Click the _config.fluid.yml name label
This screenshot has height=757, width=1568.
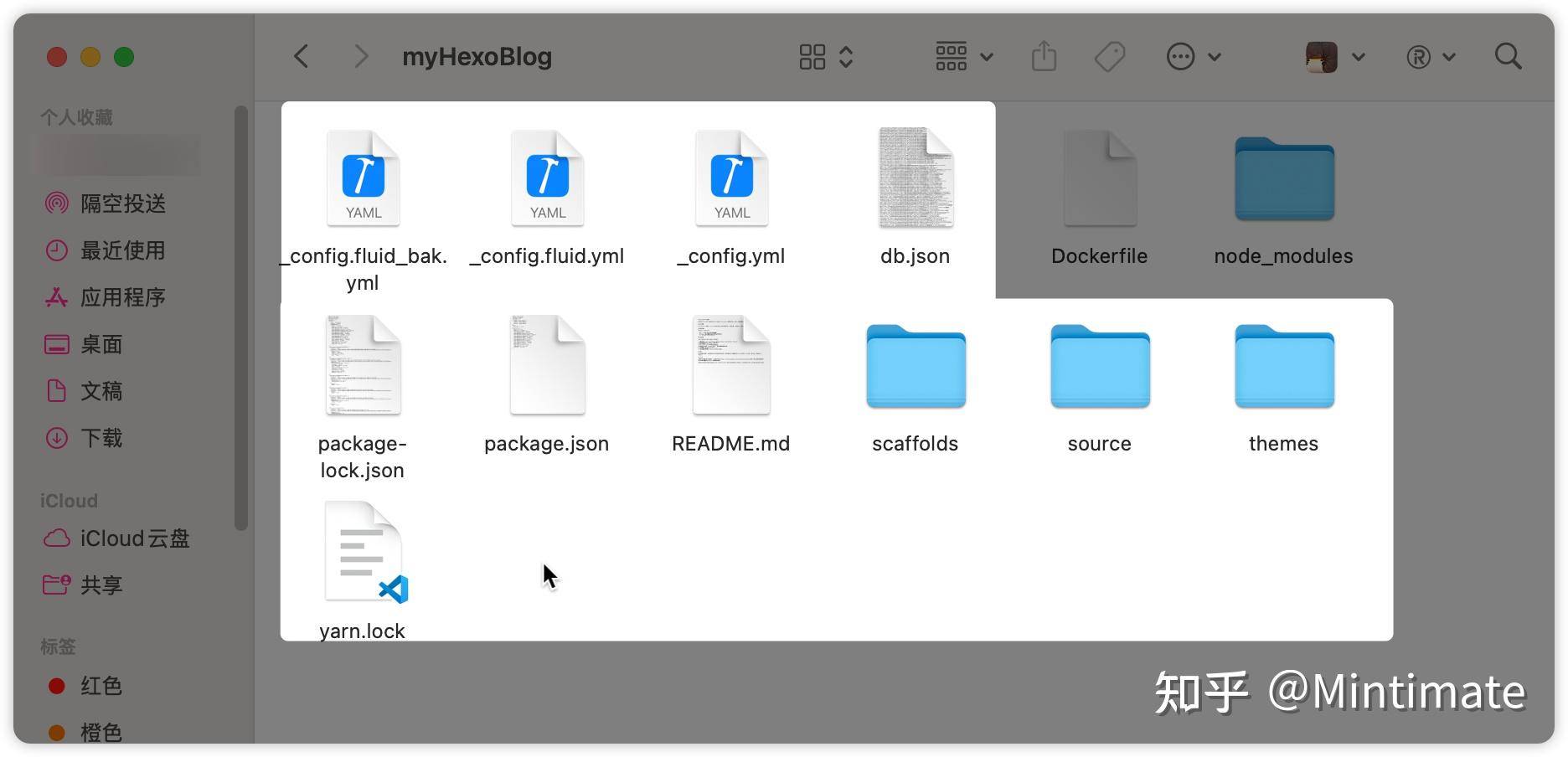[547, 256]
